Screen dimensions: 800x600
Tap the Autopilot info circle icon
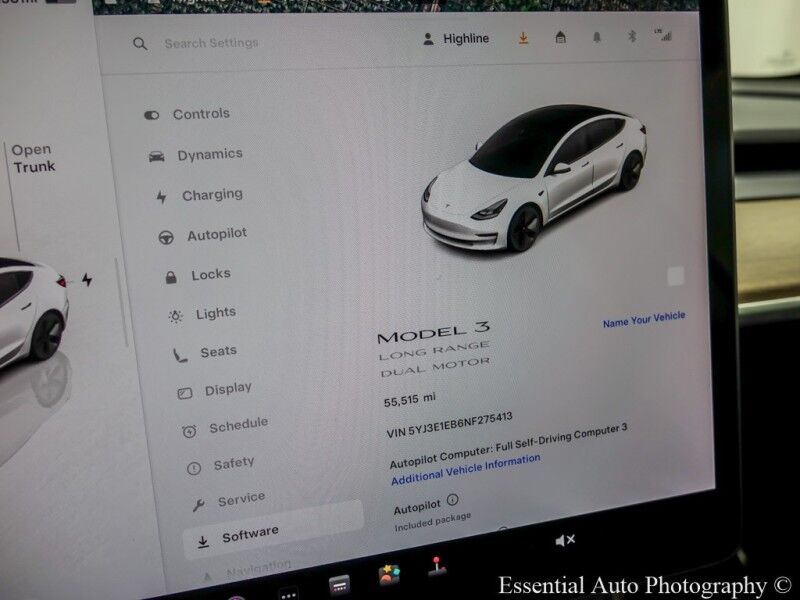coord(453,500)
